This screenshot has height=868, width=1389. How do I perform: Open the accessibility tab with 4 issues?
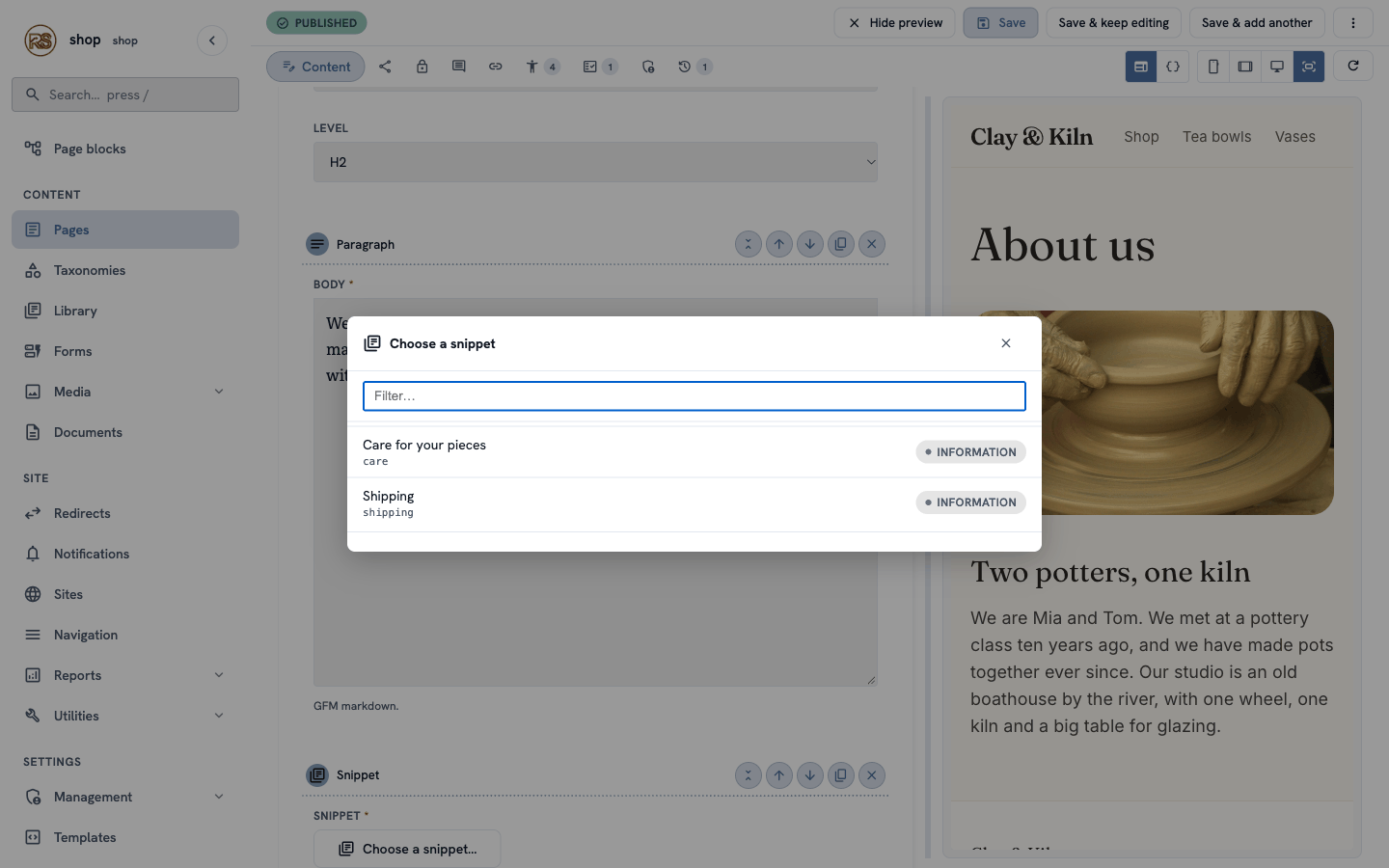coord(542,67)
